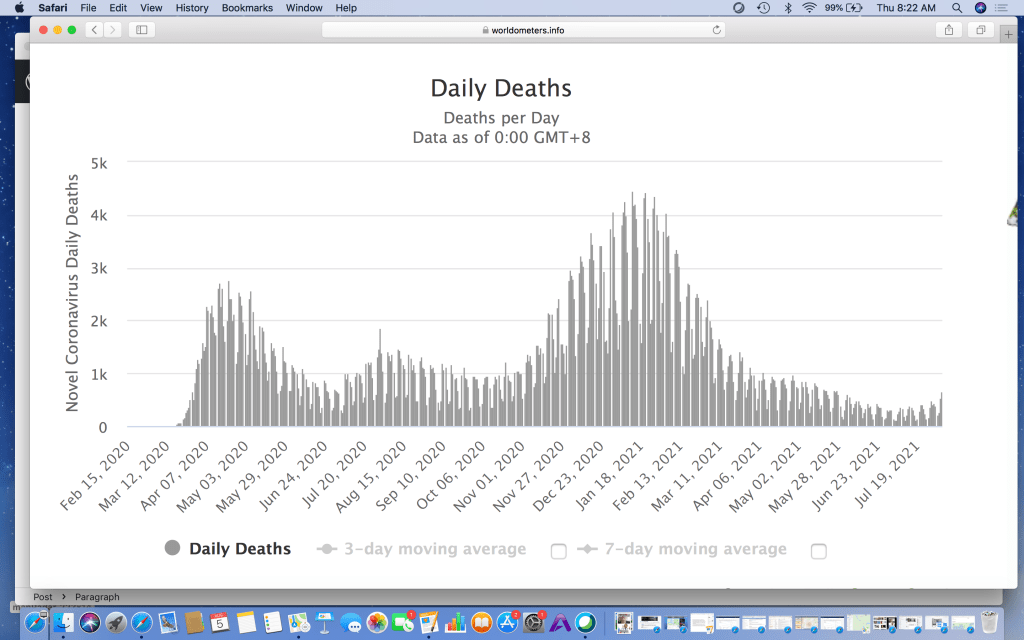Click the 7-day moving average legend label
This screenshot has height=640, width=1024.
(x=695, y=549)
